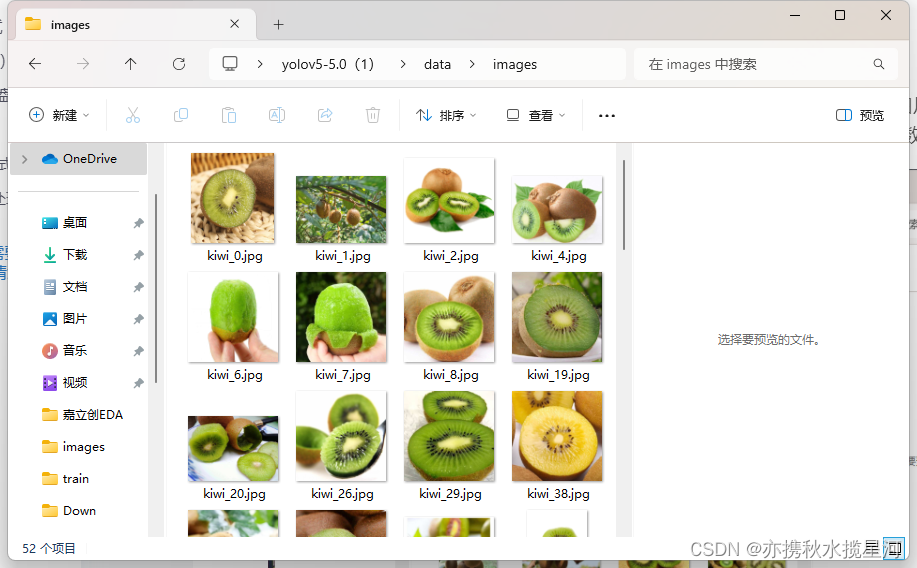Click the search magnifier icon
The image size is (917, 568).
[x=878, y=64]
